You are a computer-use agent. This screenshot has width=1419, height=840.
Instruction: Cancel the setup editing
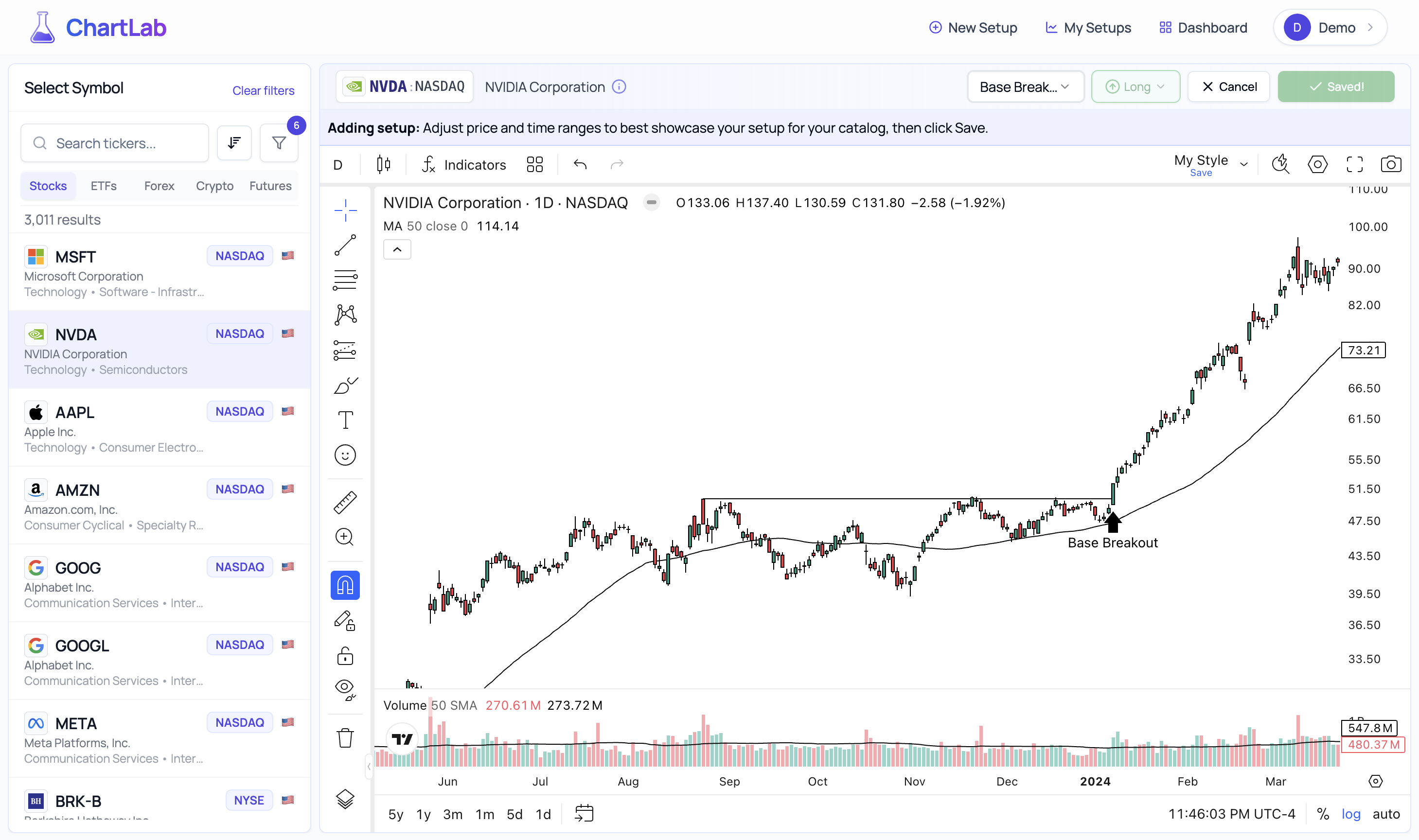[x=1228, y=87]
